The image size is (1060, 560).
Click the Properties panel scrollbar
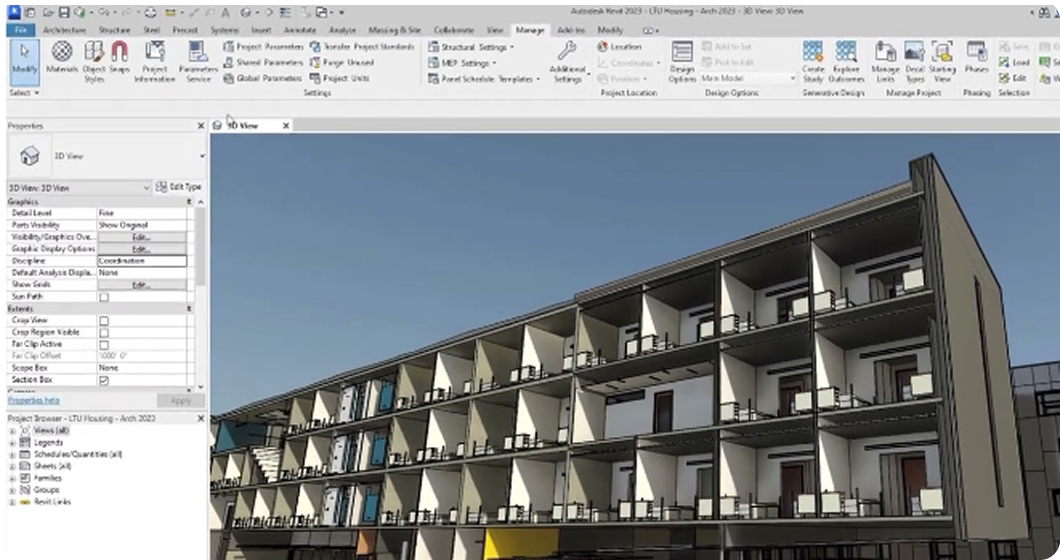200,247
